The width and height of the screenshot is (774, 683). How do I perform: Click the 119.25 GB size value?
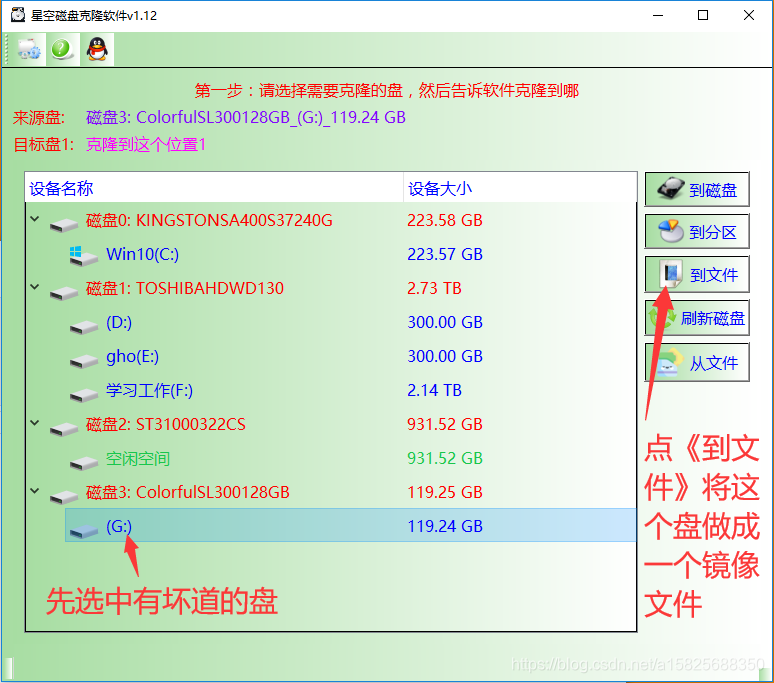[445, 493]
